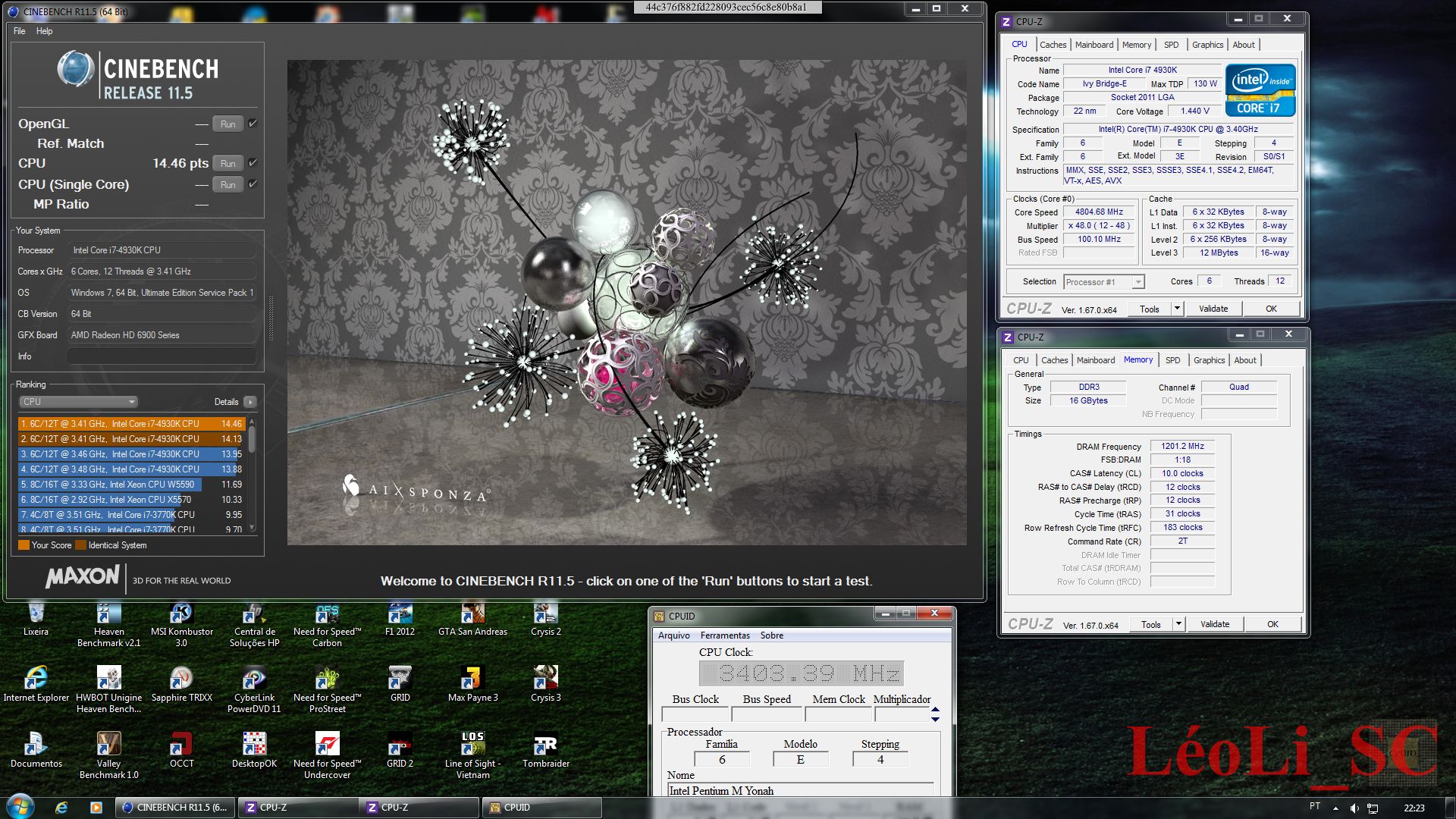Launch Crysis 3 shortcut
Viewport: 1456px width, 819px height.
[545, 684]
